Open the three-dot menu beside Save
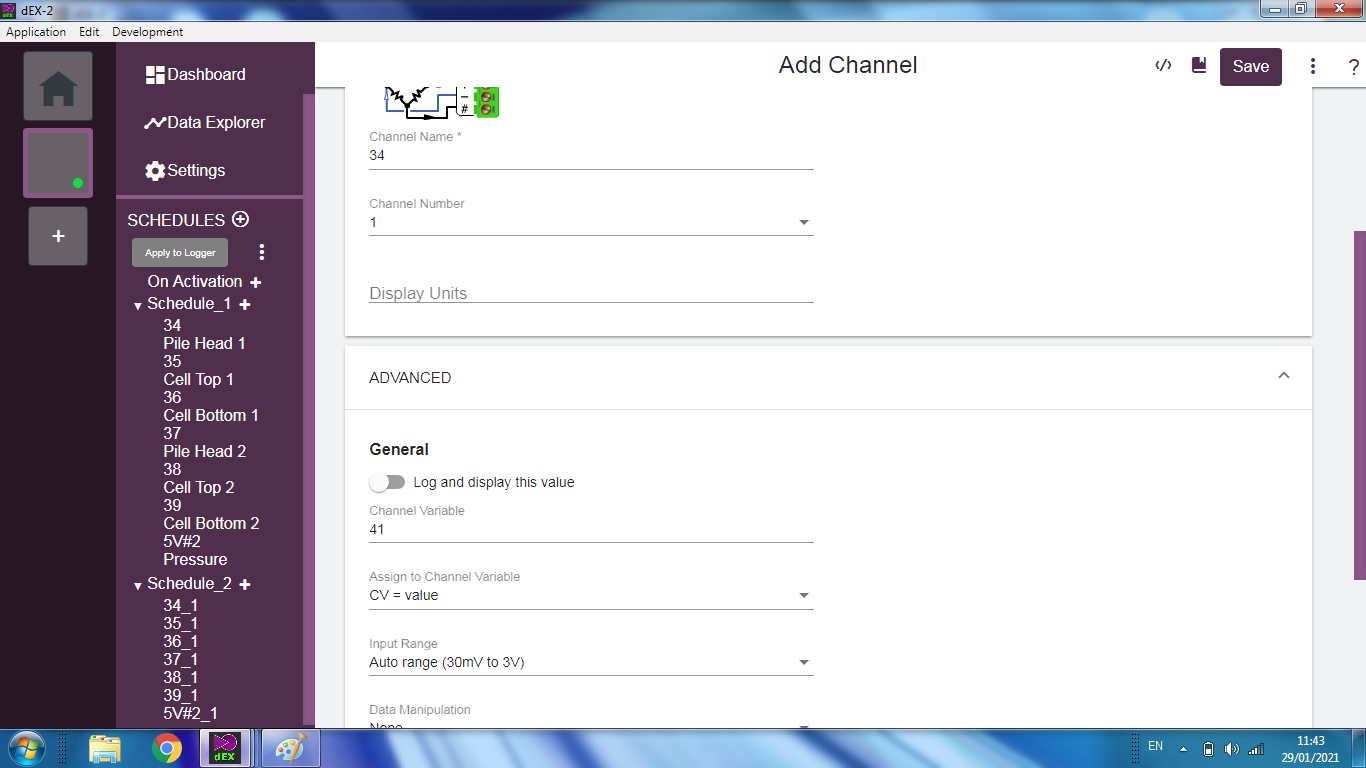Screen dimensions: 1366x768 [1313, 67]
